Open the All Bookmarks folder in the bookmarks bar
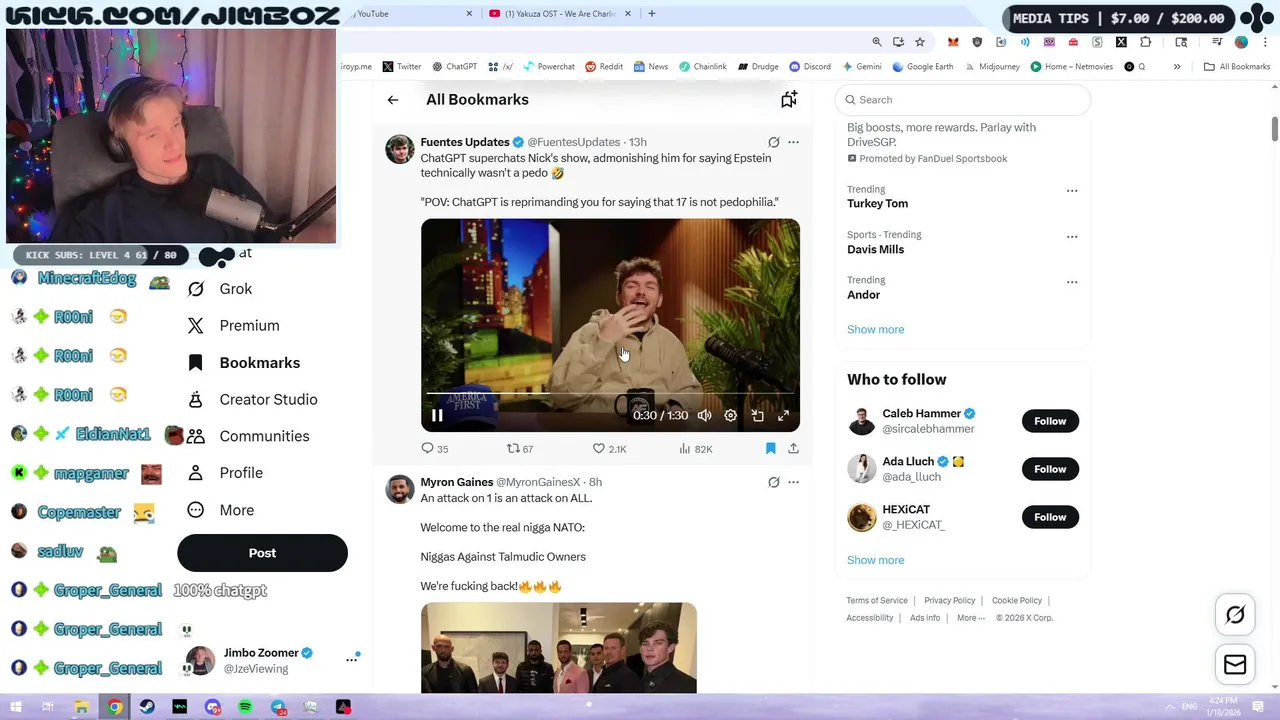 point(1237,67)
